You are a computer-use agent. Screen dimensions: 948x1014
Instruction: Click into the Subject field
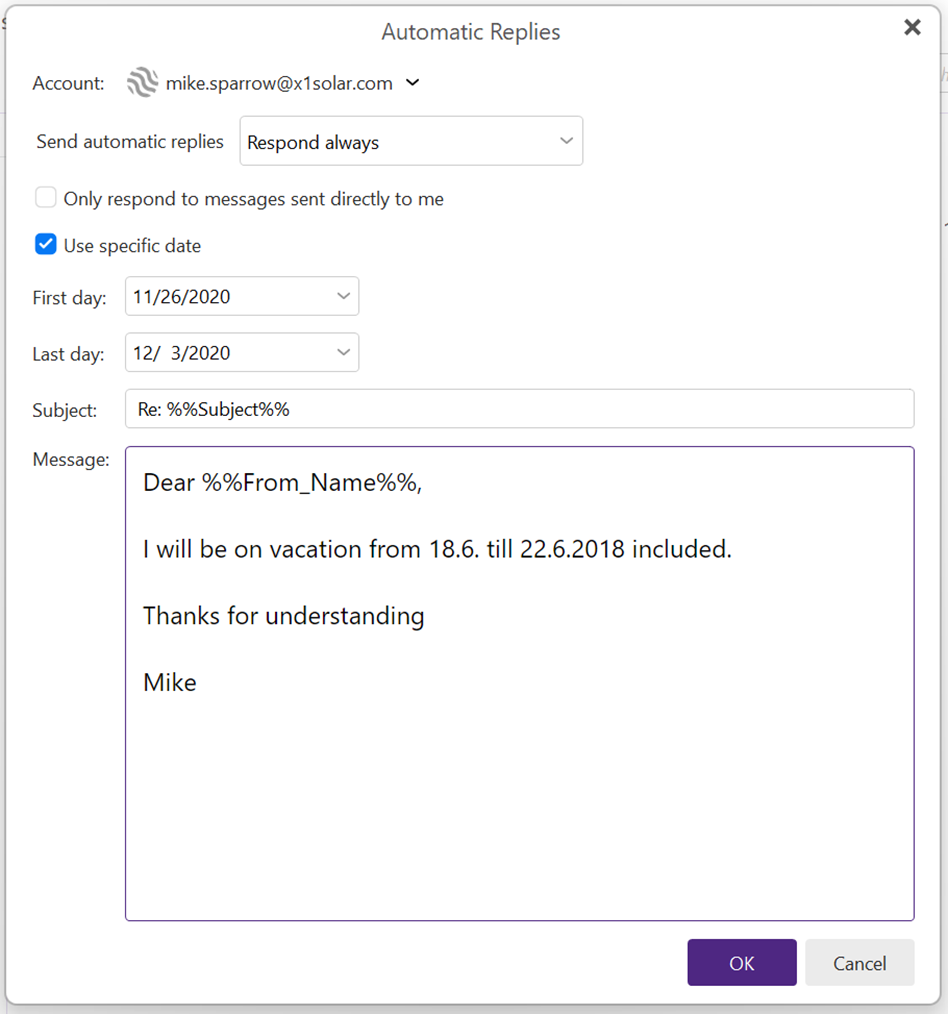[x=519, y=409]
